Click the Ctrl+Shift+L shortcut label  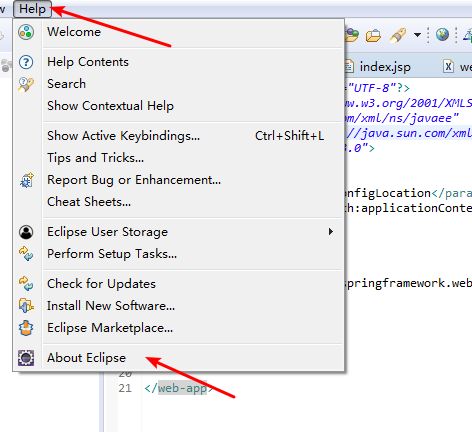point(289,136)
